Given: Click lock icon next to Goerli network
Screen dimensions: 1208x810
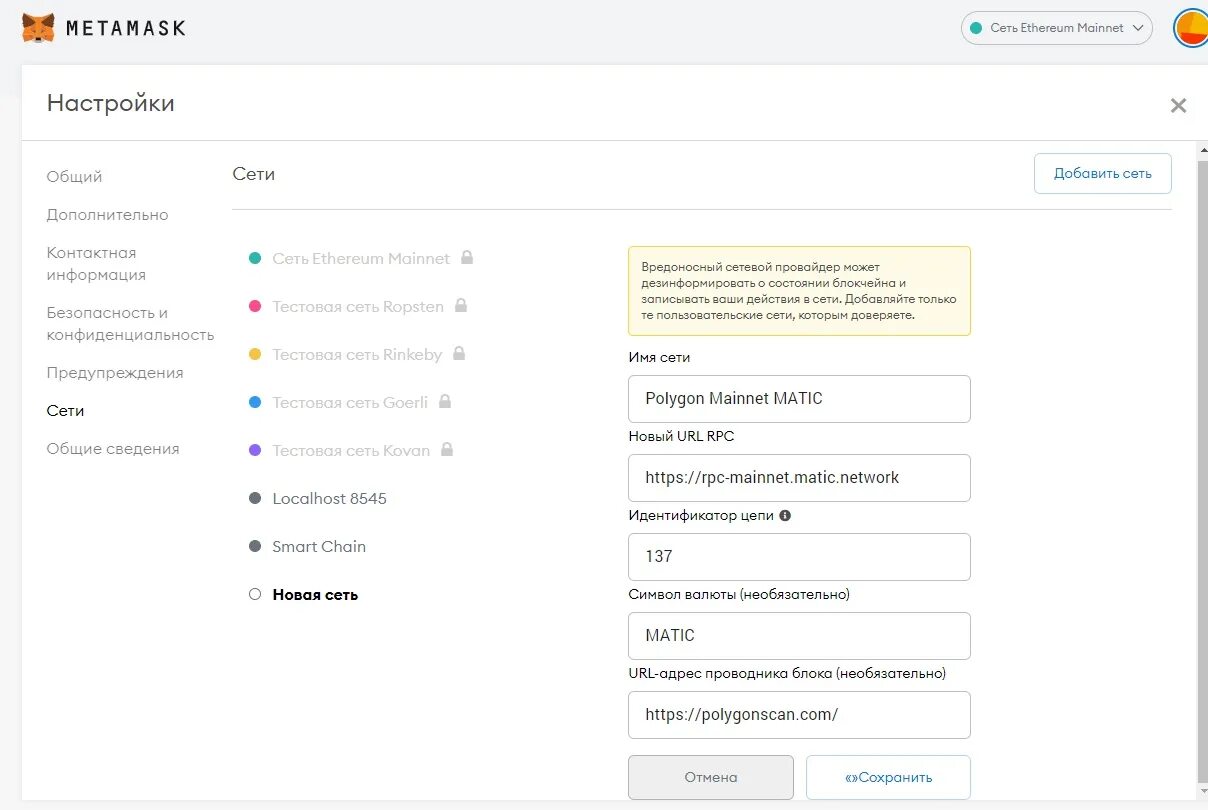Looking at the screenshot, I should pyautogui.click(x=444, y=401).
